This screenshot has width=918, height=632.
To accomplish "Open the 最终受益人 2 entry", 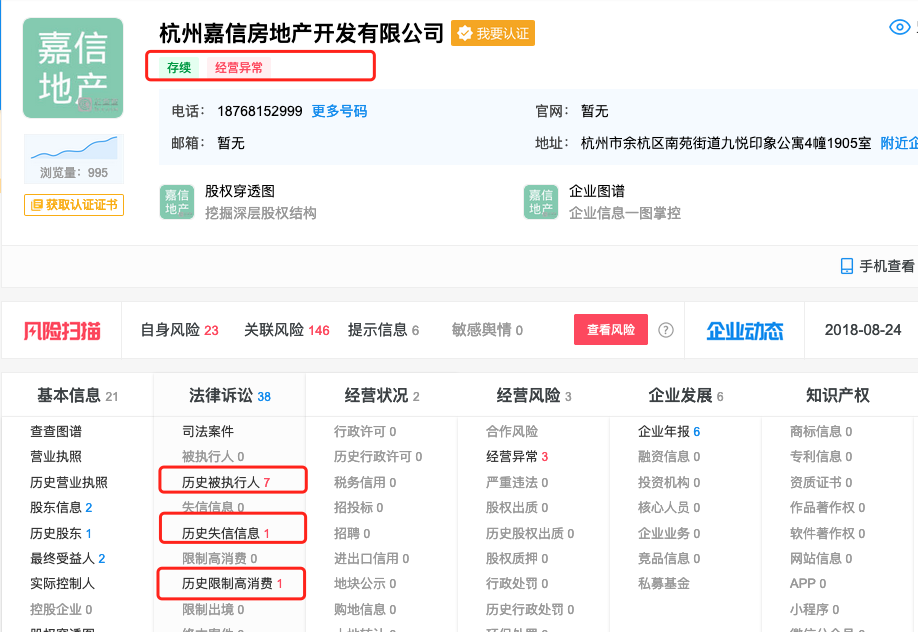I will tap(68, 559).
